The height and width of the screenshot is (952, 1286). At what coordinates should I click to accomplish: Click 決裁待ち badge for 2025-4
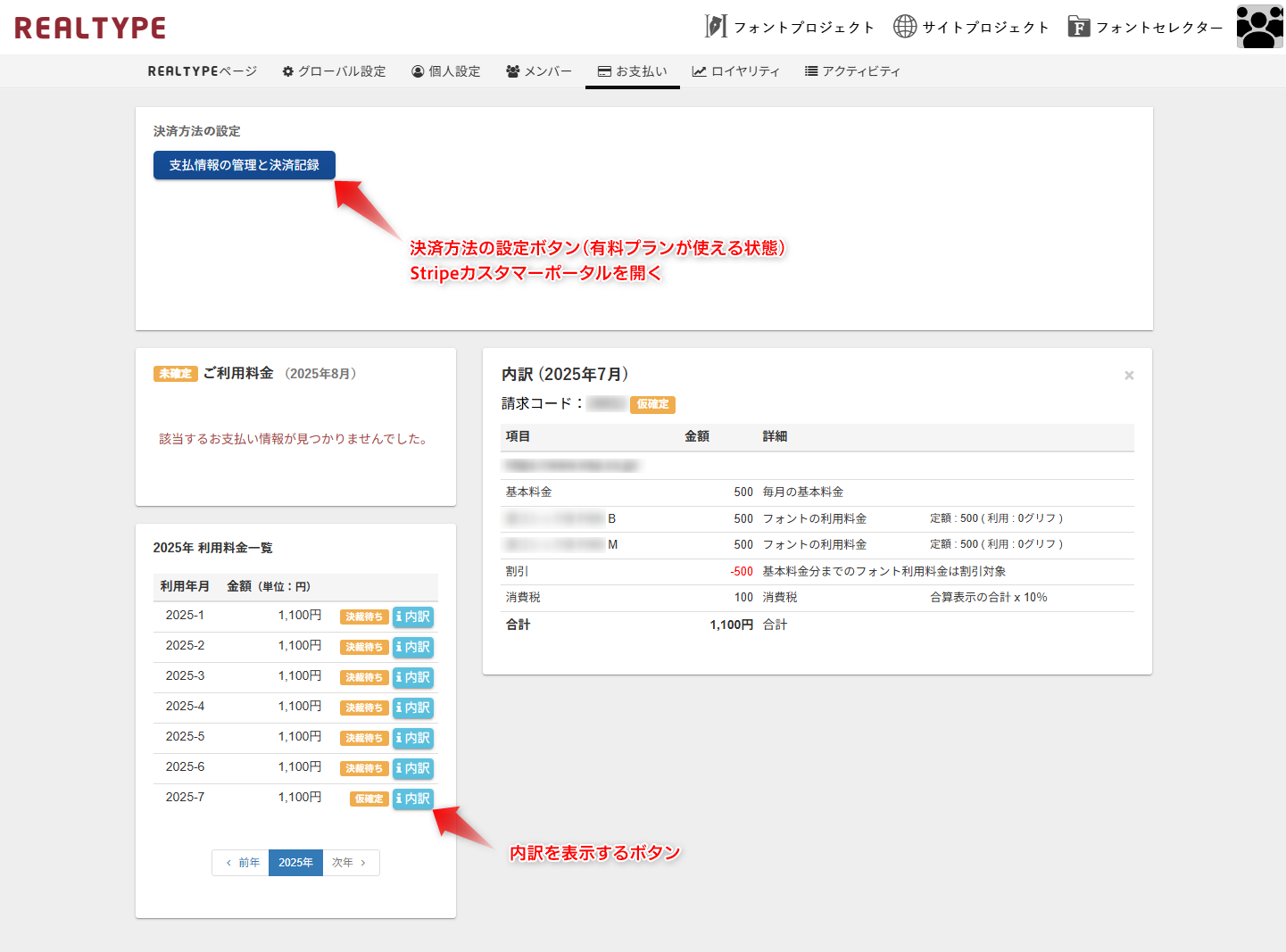point(364,708)
